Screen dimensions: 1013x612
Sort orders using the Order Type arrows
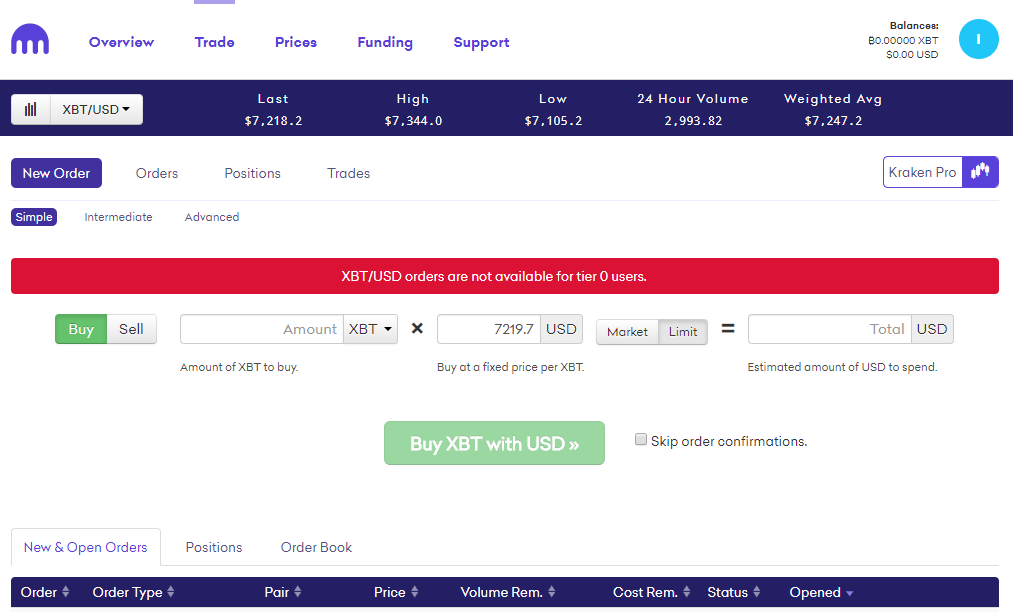172,592
